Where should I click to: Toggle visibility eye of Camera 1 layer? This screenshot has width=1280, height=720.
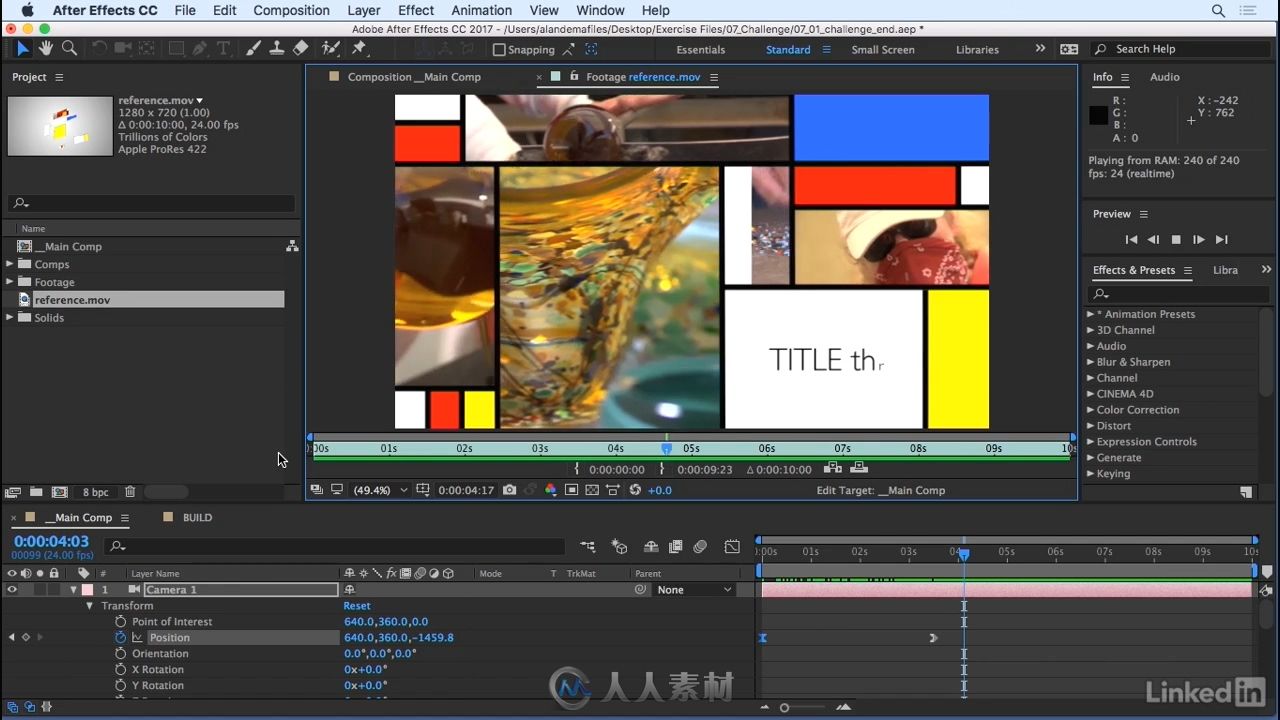pos(12,590)
